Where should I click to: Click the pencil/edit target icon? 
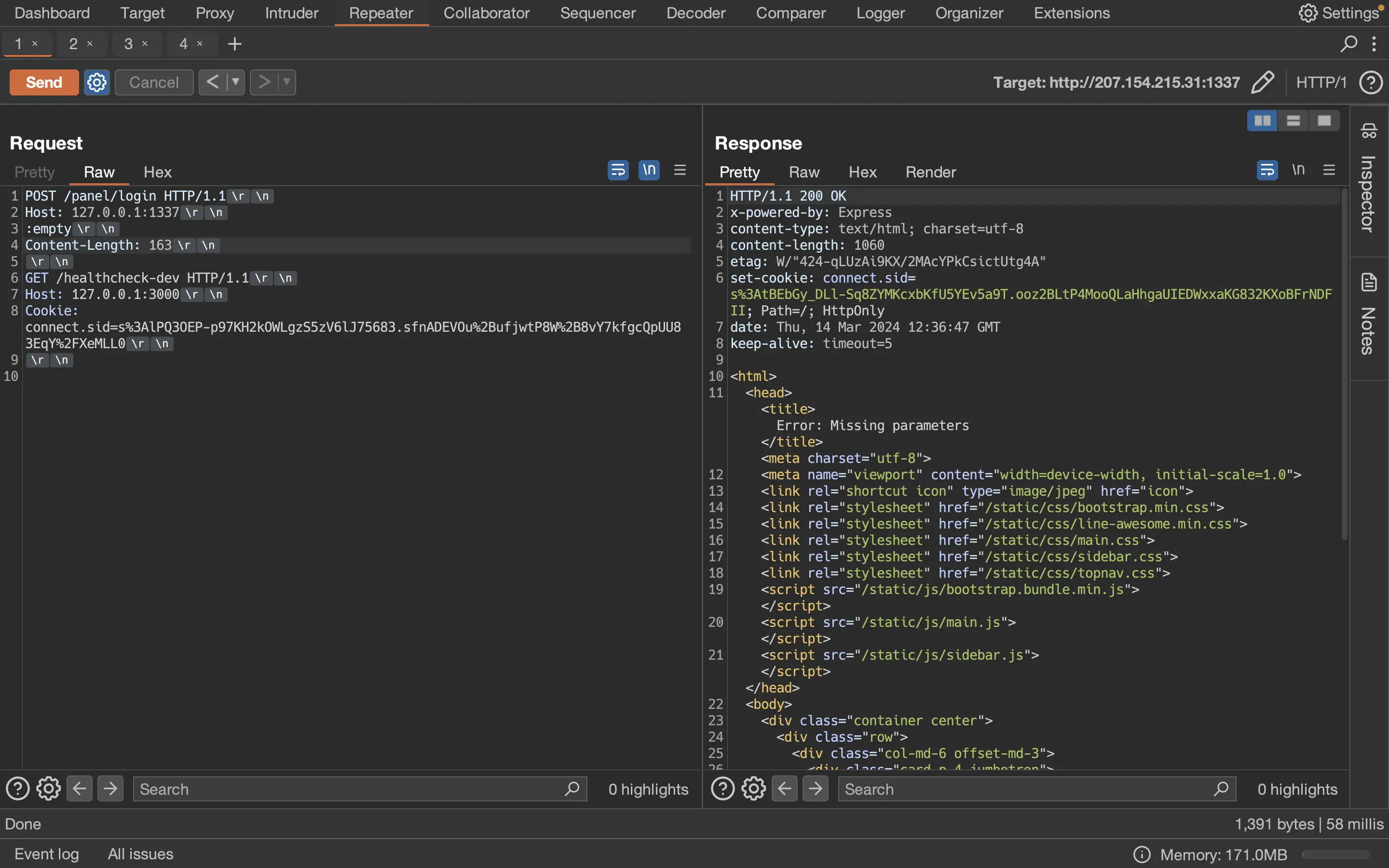[1263, 82]
